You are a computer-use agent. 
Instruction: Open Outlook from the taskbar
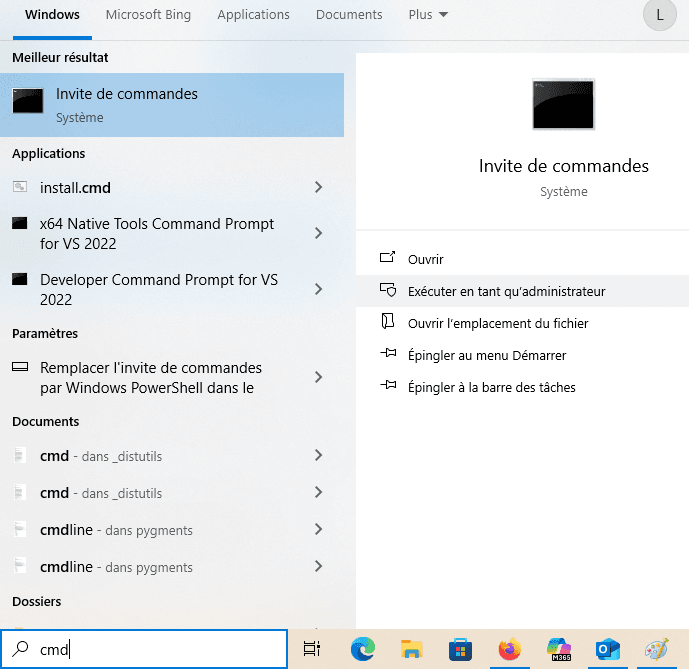[x=607, y=649]
